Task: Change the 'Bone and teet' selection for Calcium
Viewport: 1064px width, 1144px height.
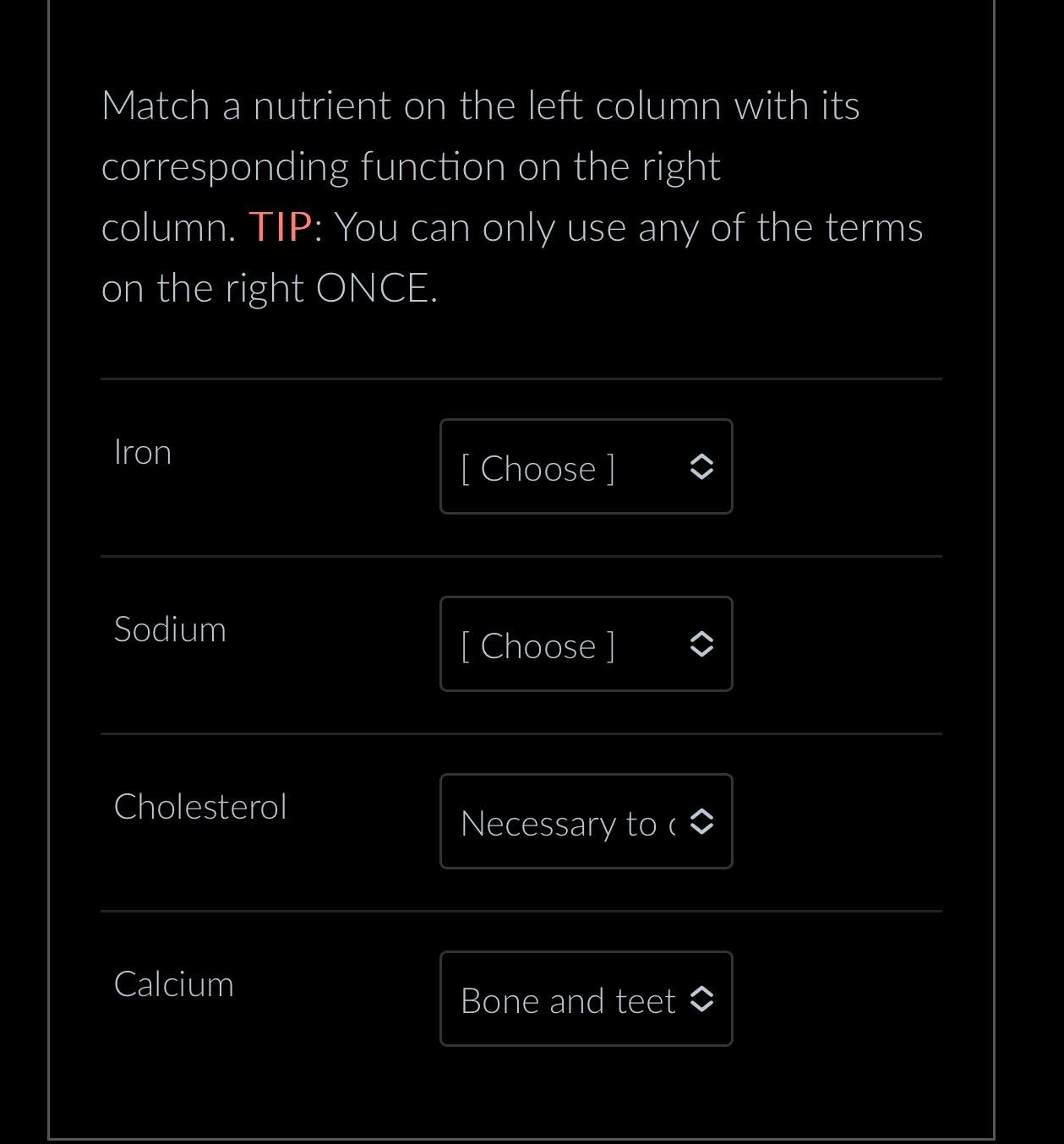Action: (586, 999)
